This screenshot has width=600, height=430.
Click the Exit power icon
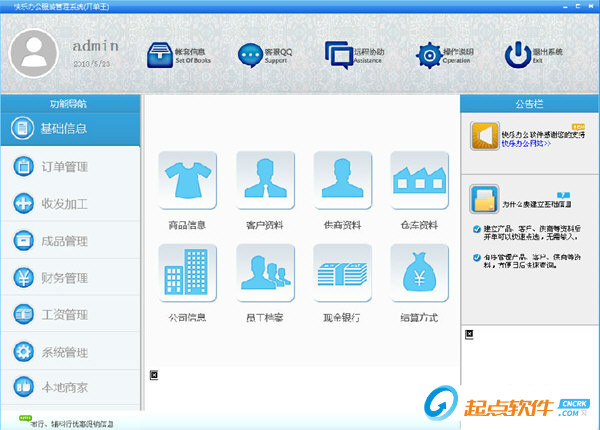coord(517,55)
